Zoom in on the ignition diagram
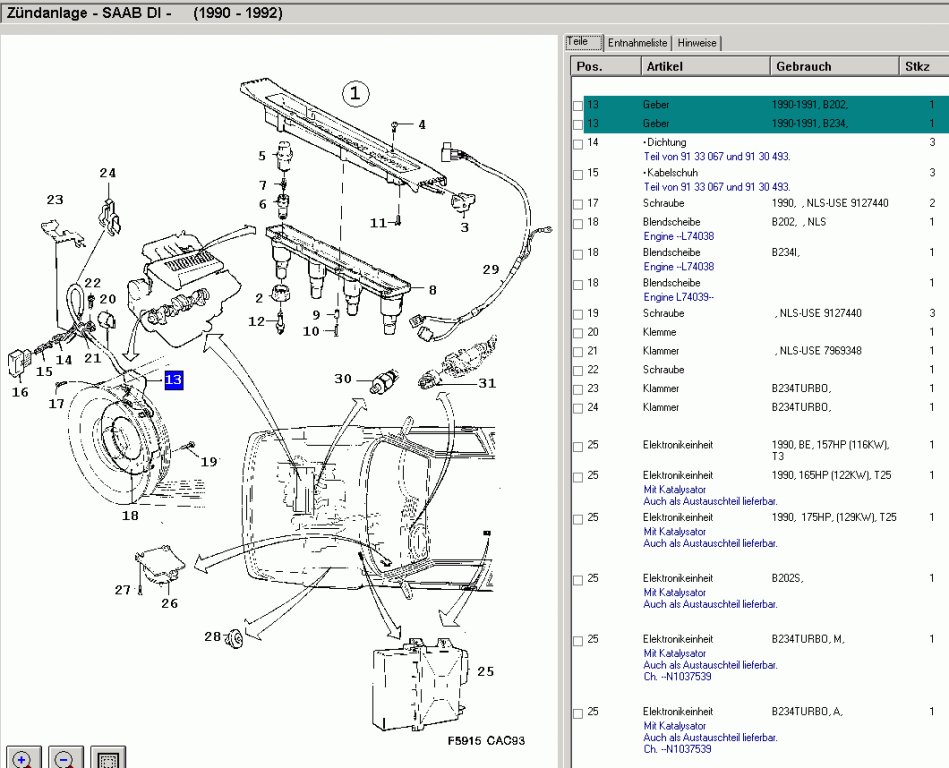Screen dimensions: 949x768 pyautogui.click(x=23, y=758)
